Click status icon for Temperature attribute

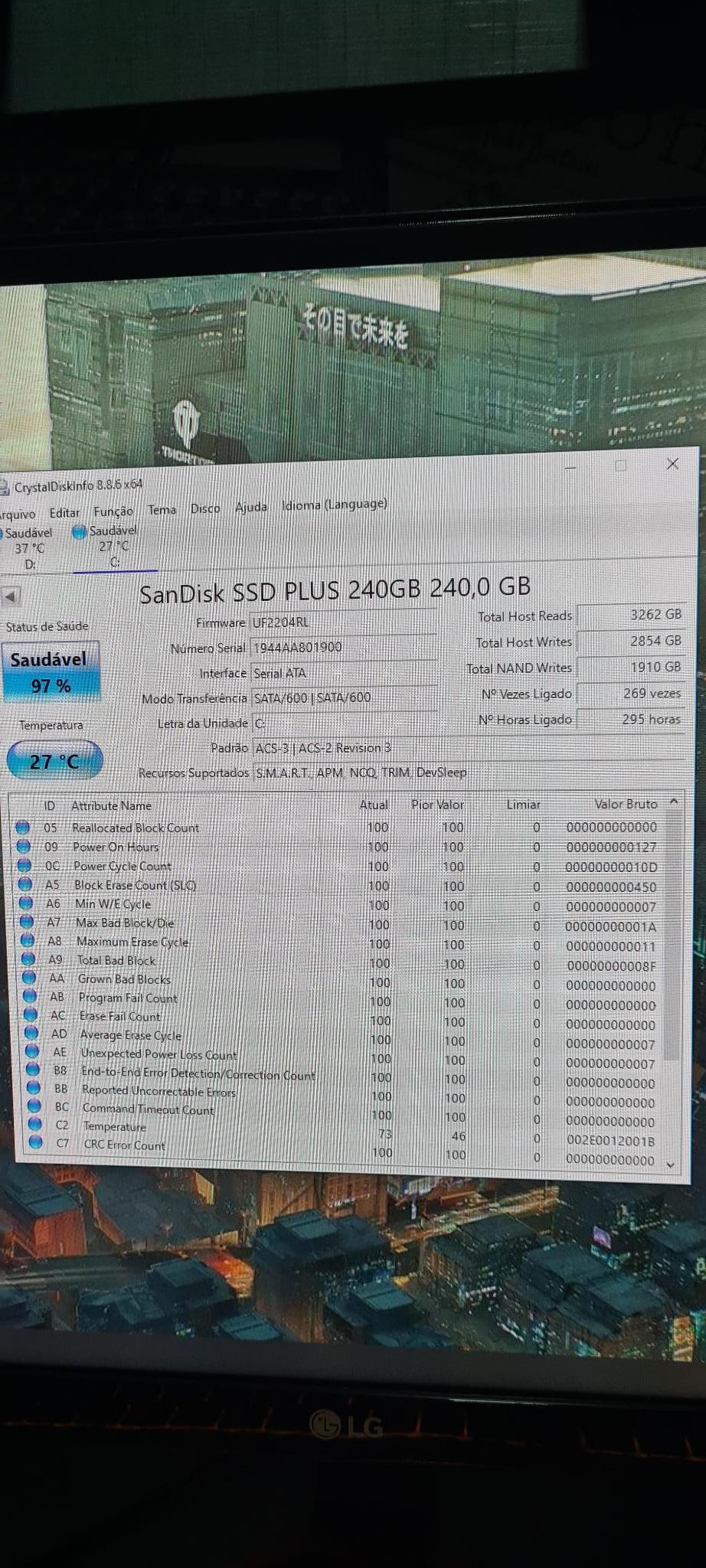[x=34, y=1124]
